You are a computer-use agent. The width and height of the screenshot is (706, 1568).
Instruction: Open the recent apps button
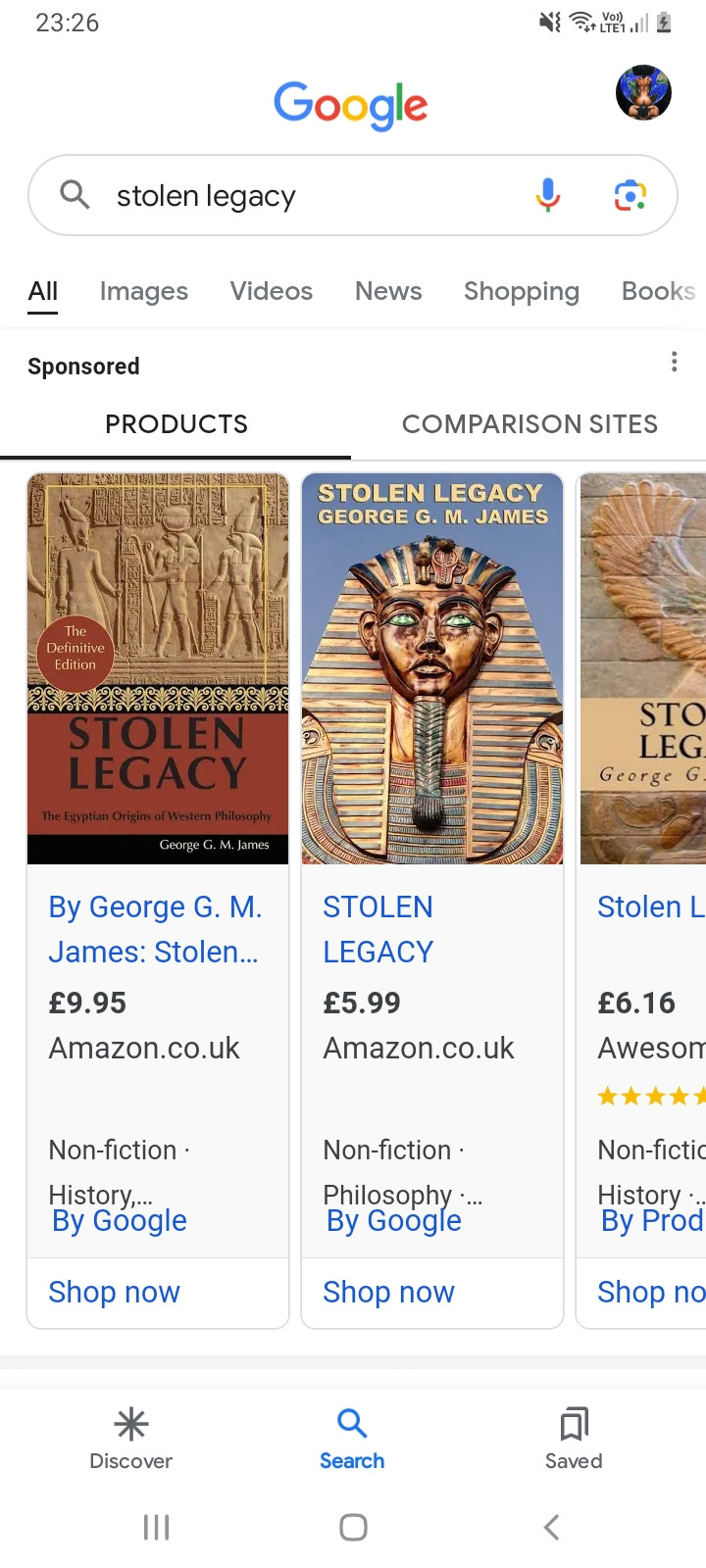click(156, 1527)
